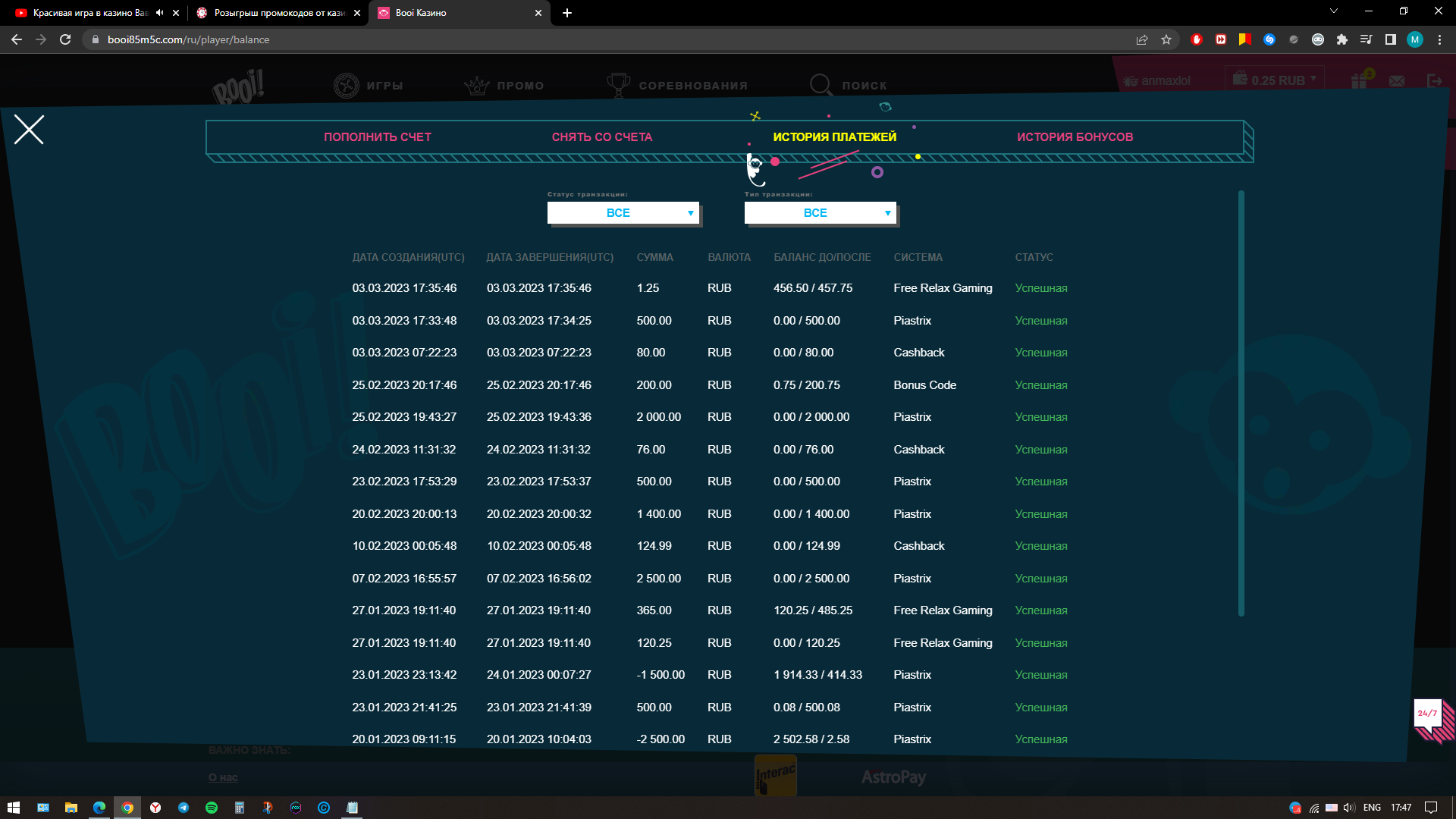The width and height of the screenshot is (1456, 819).
Task: Click the browser reload page icon
Action: [65, 39]
